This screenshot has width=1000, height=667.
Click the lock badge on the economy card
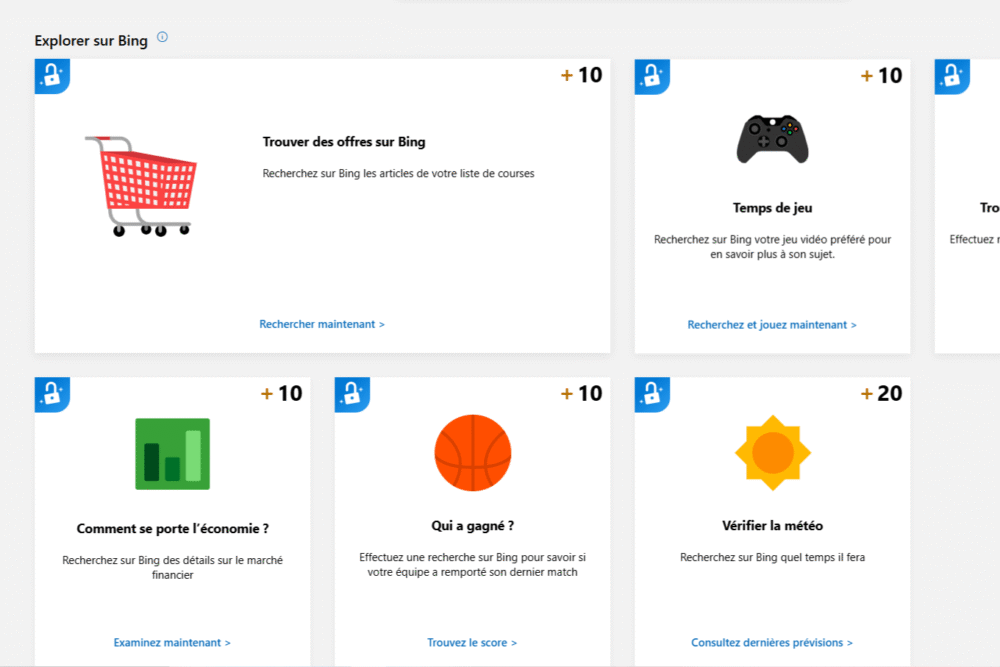52,394
